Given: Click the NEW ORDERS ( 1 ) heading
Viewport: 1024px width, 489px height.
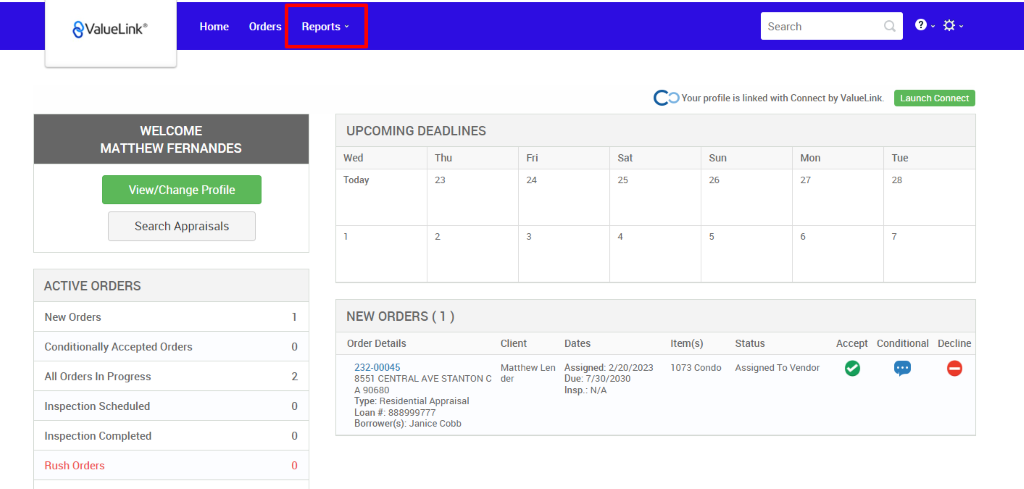Looking at the screenshot, I should click(400, 317).
